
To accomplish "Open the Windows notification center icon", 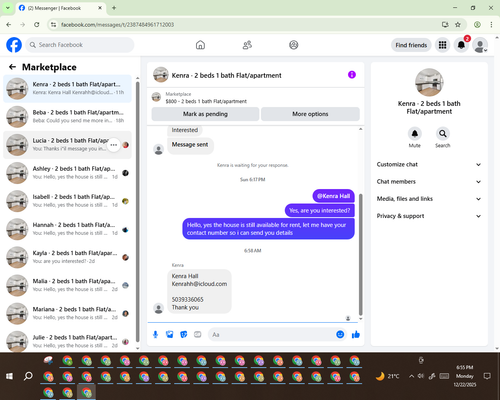I will (487, 376).
